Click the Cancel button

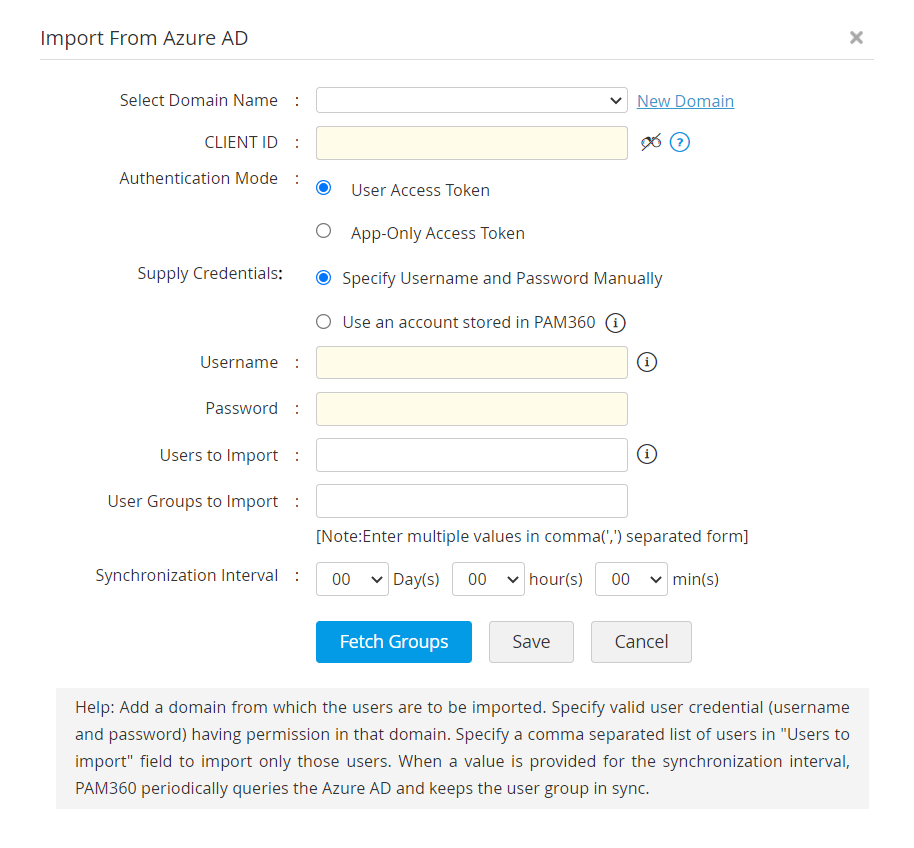point(641,642)
